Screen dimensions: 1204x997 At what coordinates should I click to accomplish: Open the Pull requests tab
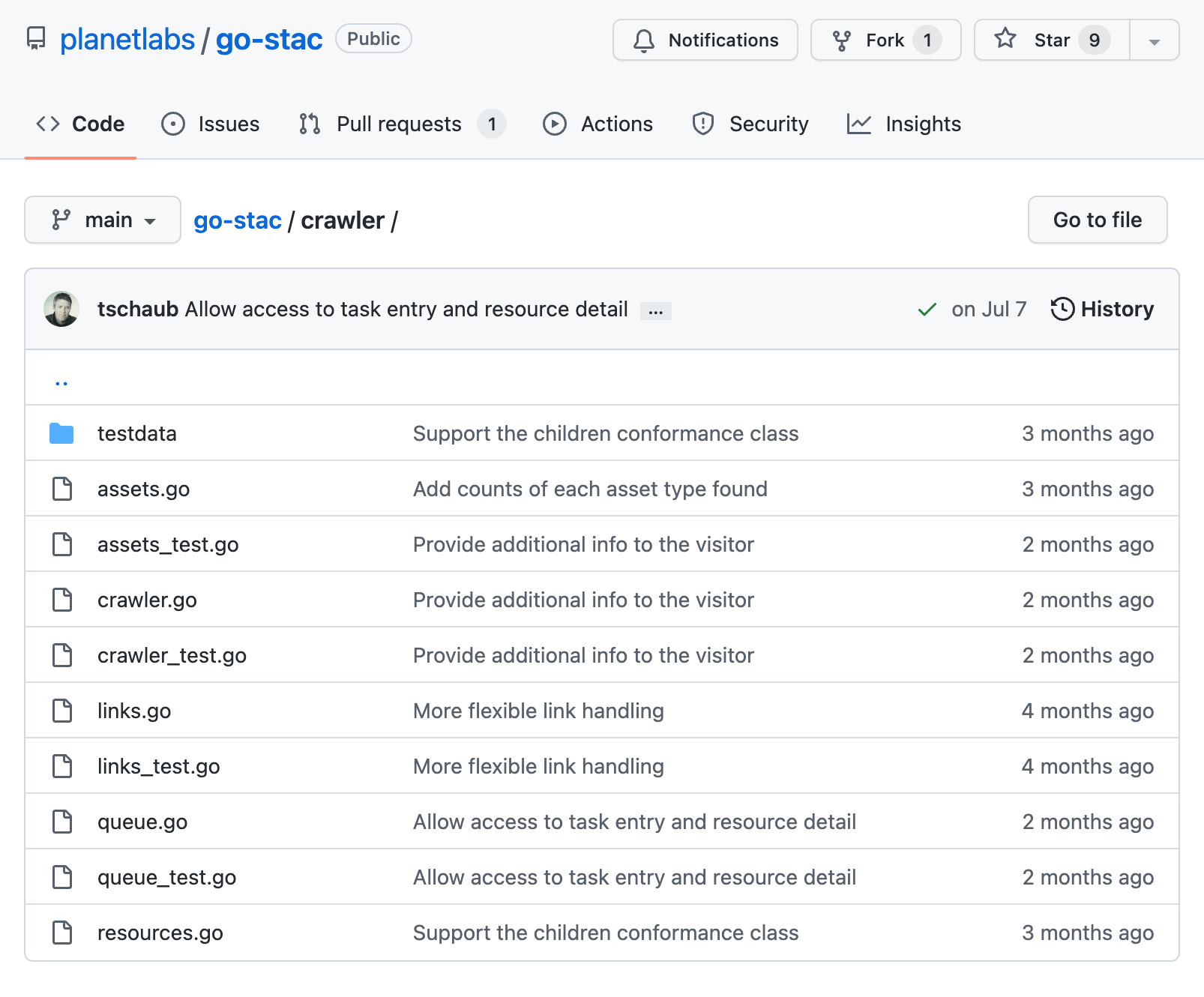click(402, 124)
